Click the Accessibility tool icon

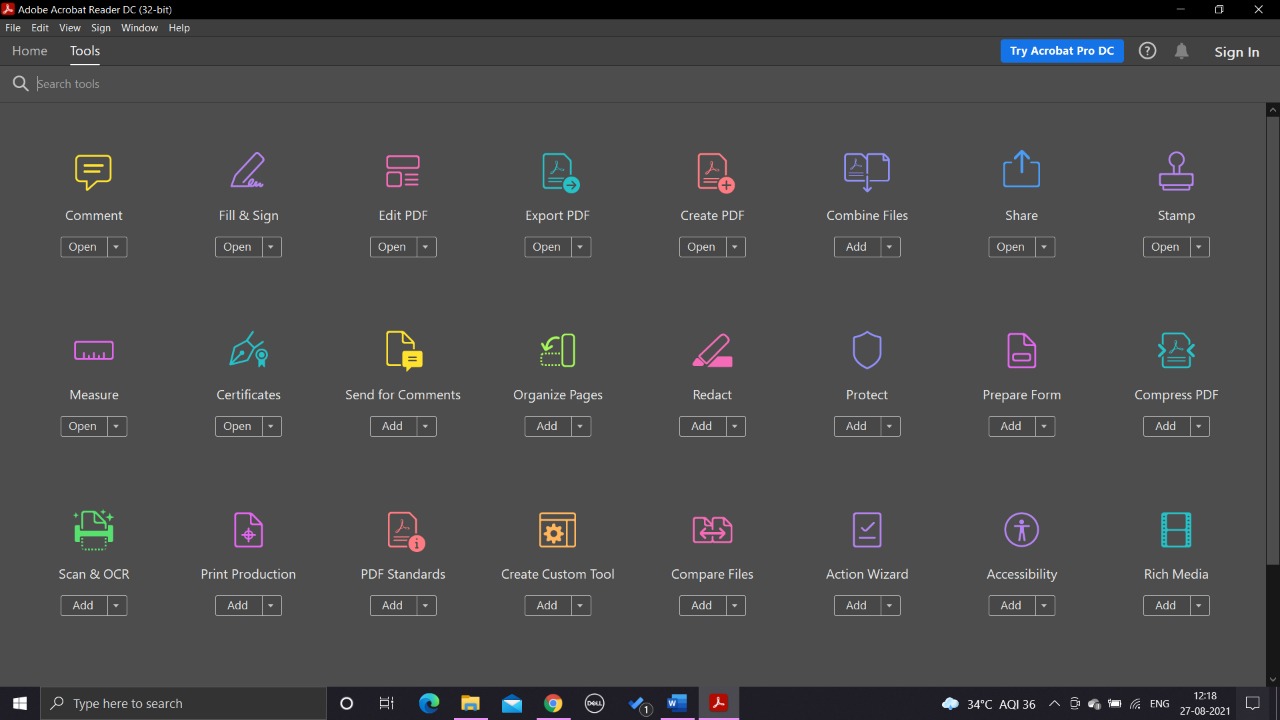click(x=1021, y=530)
